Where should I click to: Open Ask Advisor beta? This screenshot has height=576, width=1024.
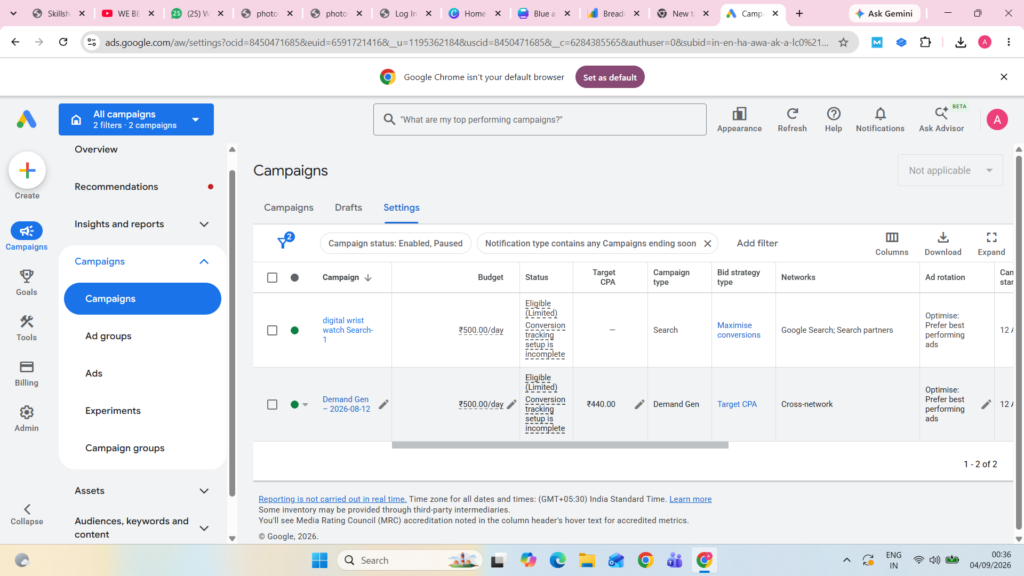(941, 120)
